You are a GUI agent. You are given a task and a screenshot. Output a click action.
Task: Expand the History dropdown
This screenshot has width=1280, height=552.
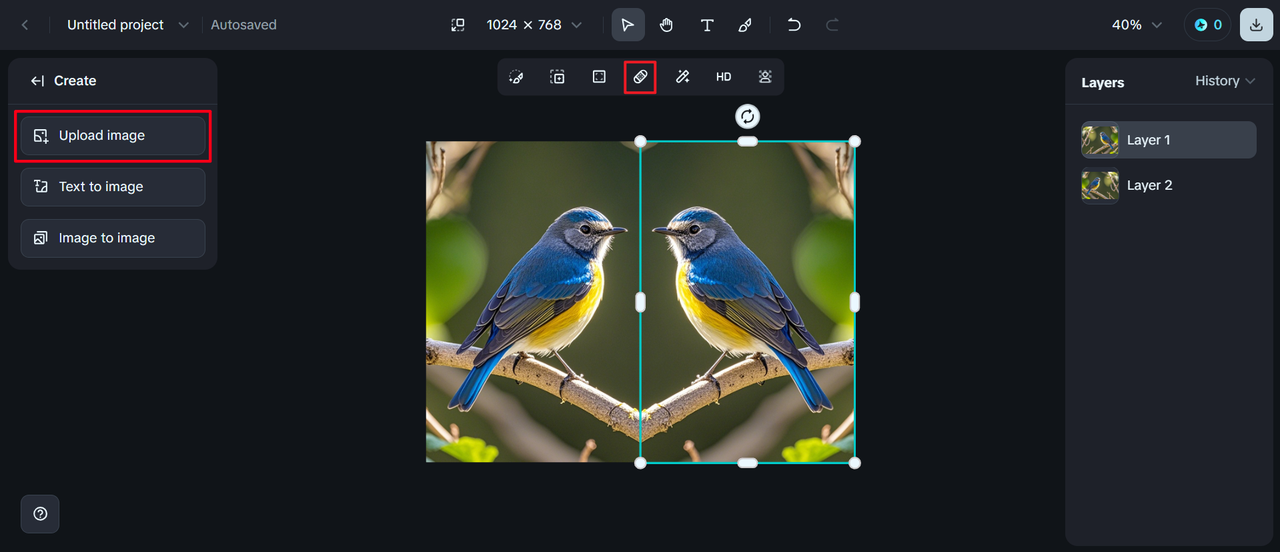(x=1225, y=81)
